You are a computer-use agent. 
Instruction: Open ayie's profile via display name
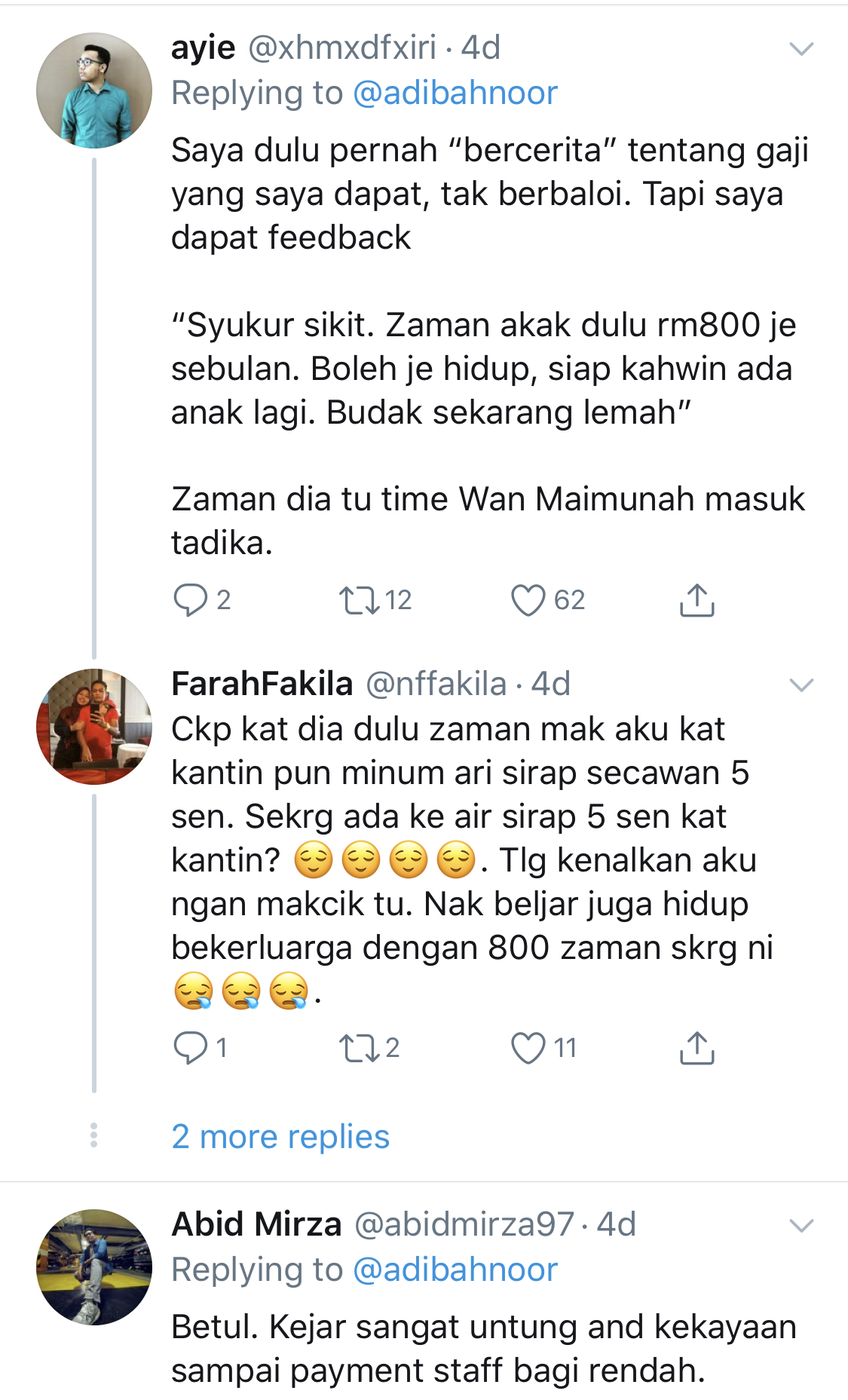coord(203,48)
